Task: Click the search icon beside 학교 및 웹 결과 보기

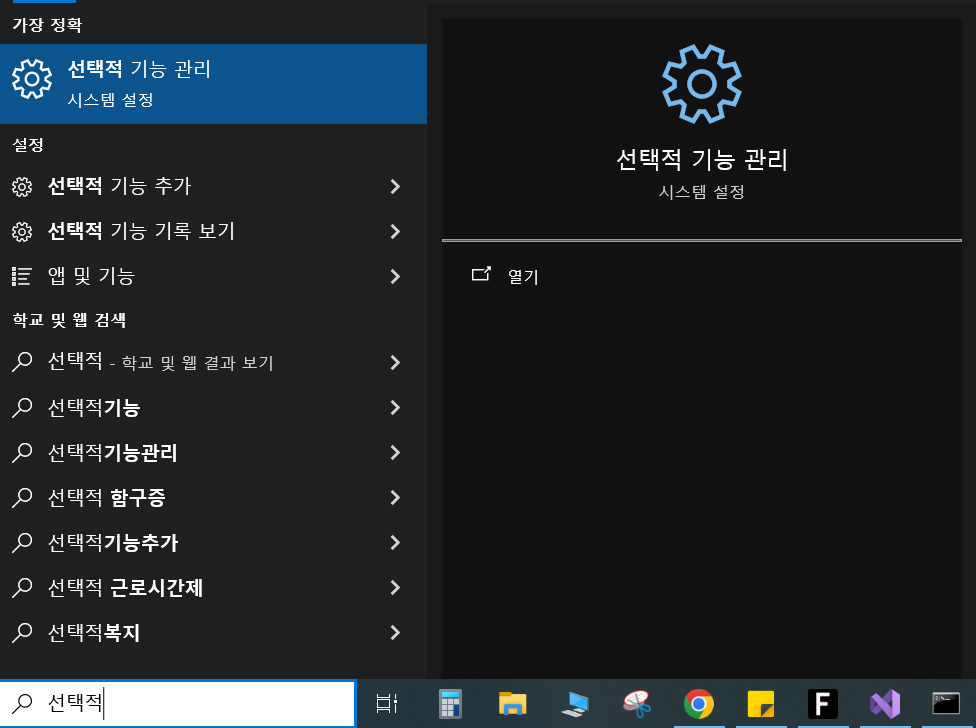Action: [22, 362]
